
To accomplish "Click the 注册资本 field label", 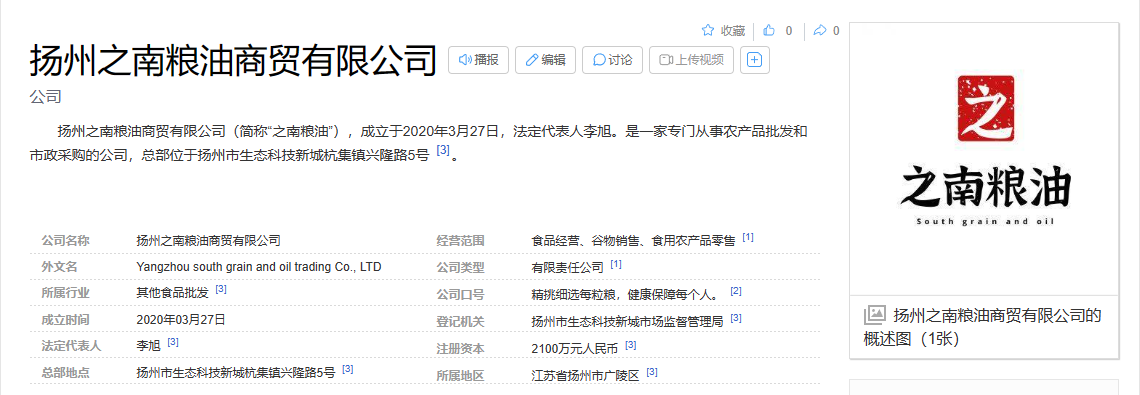I will tap(460, 348).
